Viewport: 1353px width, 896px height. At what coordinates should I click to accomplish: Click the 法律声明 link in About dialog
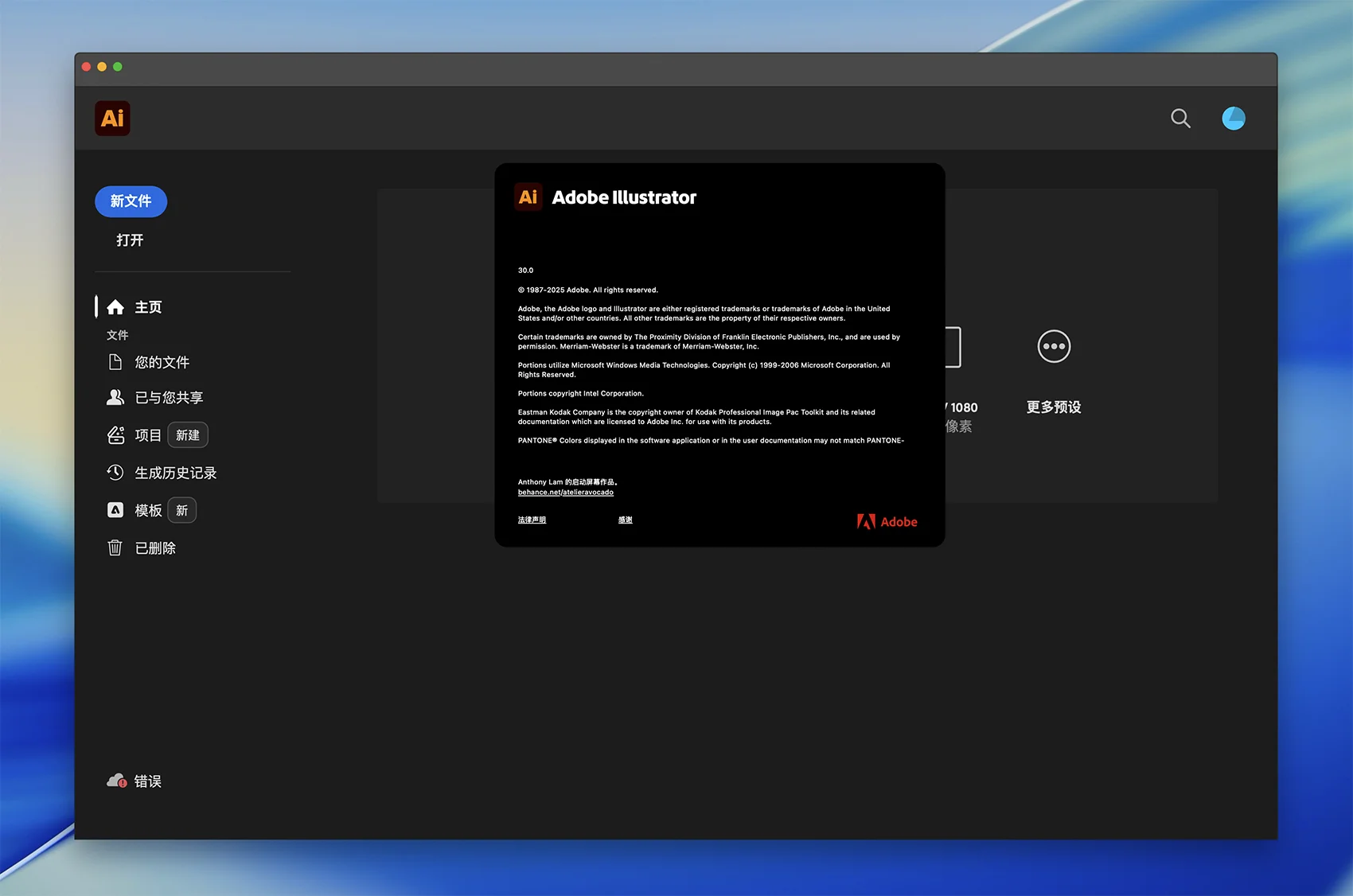532,520
